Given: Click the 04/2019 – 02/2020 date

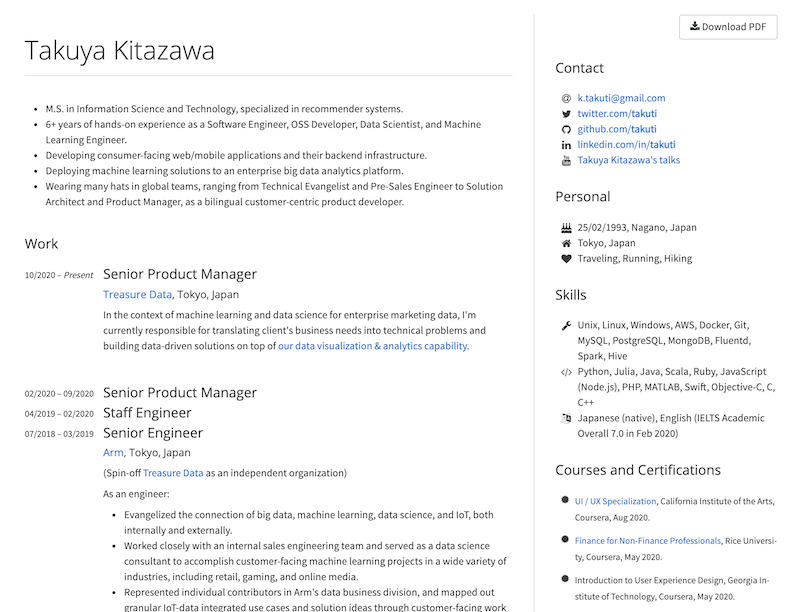Looking at the screenshot, I should 59,414.
